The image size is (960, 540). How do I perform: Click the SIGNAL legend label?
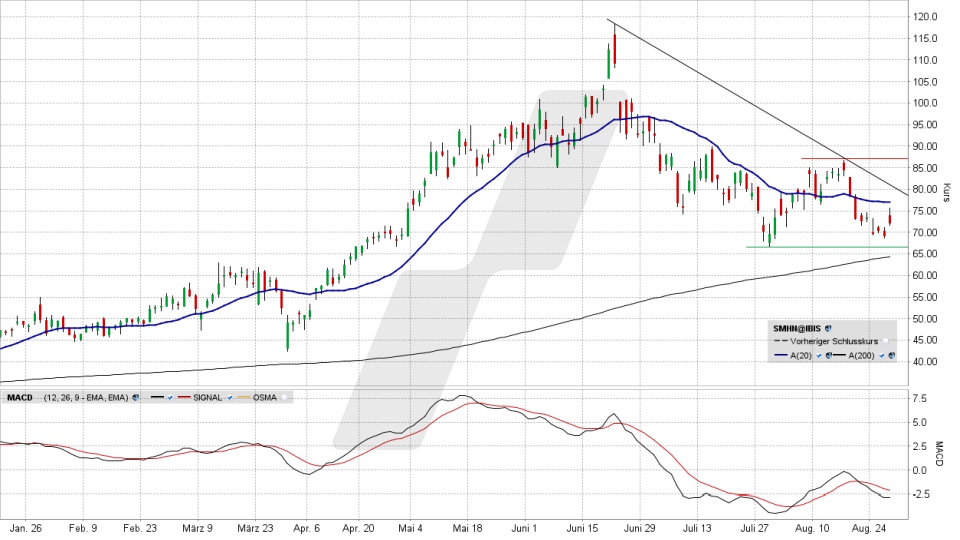[x=208, y=397]
